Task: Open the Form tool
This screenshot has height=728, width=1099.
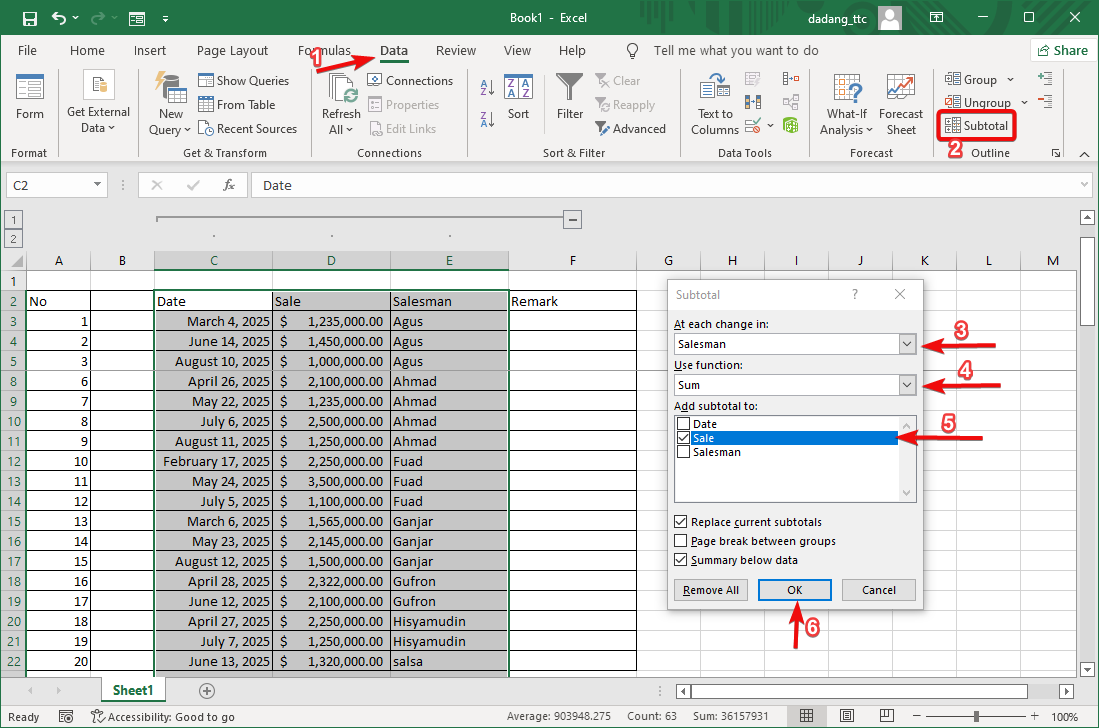Action: tap(29, 97)
